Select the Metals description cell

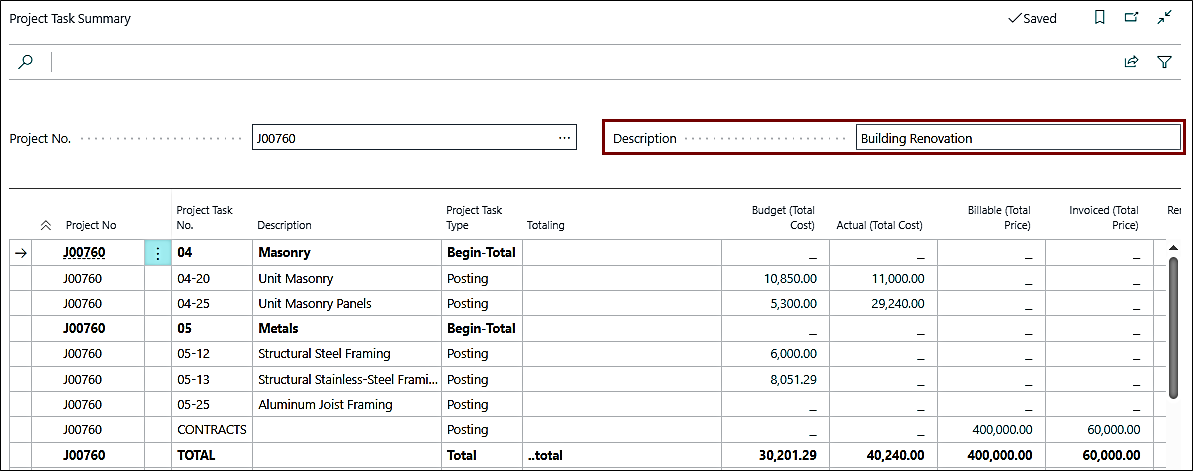tap(347, 329)
